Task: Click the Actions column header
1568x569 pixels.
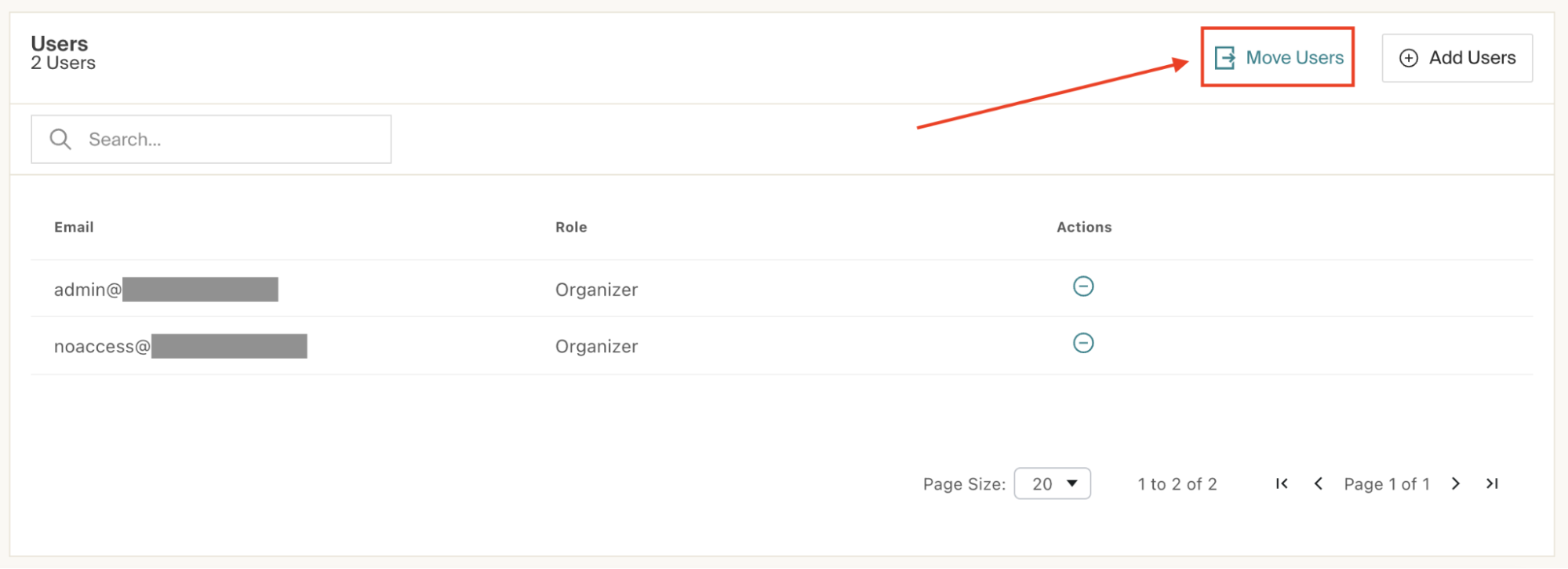Action: pos(1084,228)
